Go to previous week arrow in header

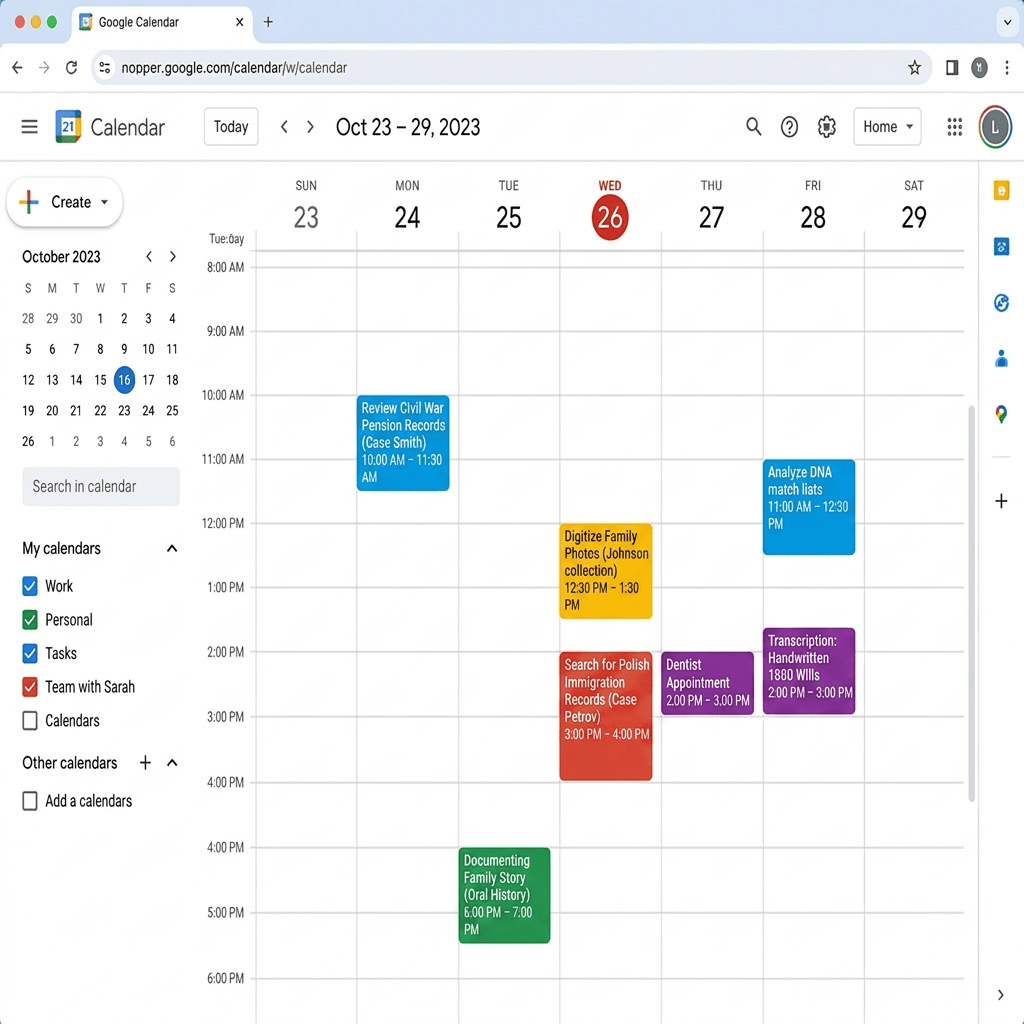pos(284,127)
